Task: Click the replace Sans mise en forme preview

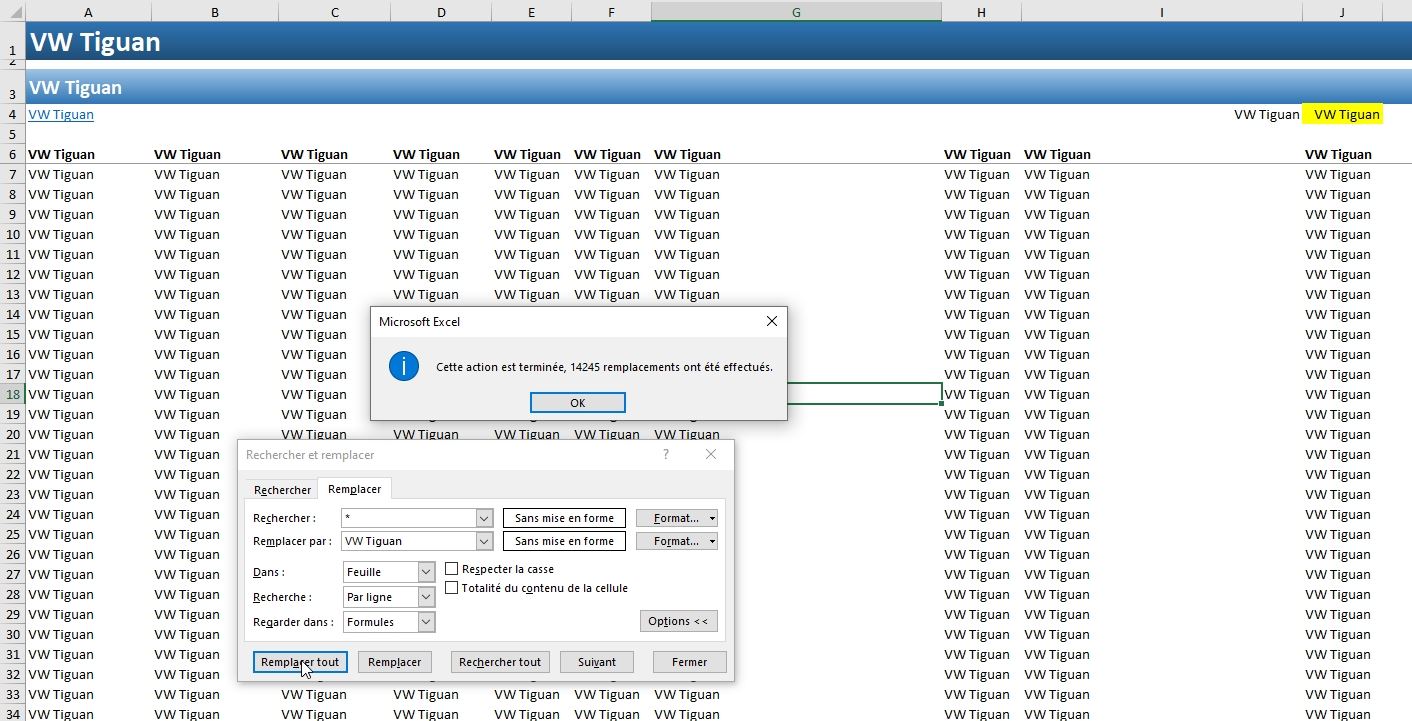Action: (x=564, y=541)
